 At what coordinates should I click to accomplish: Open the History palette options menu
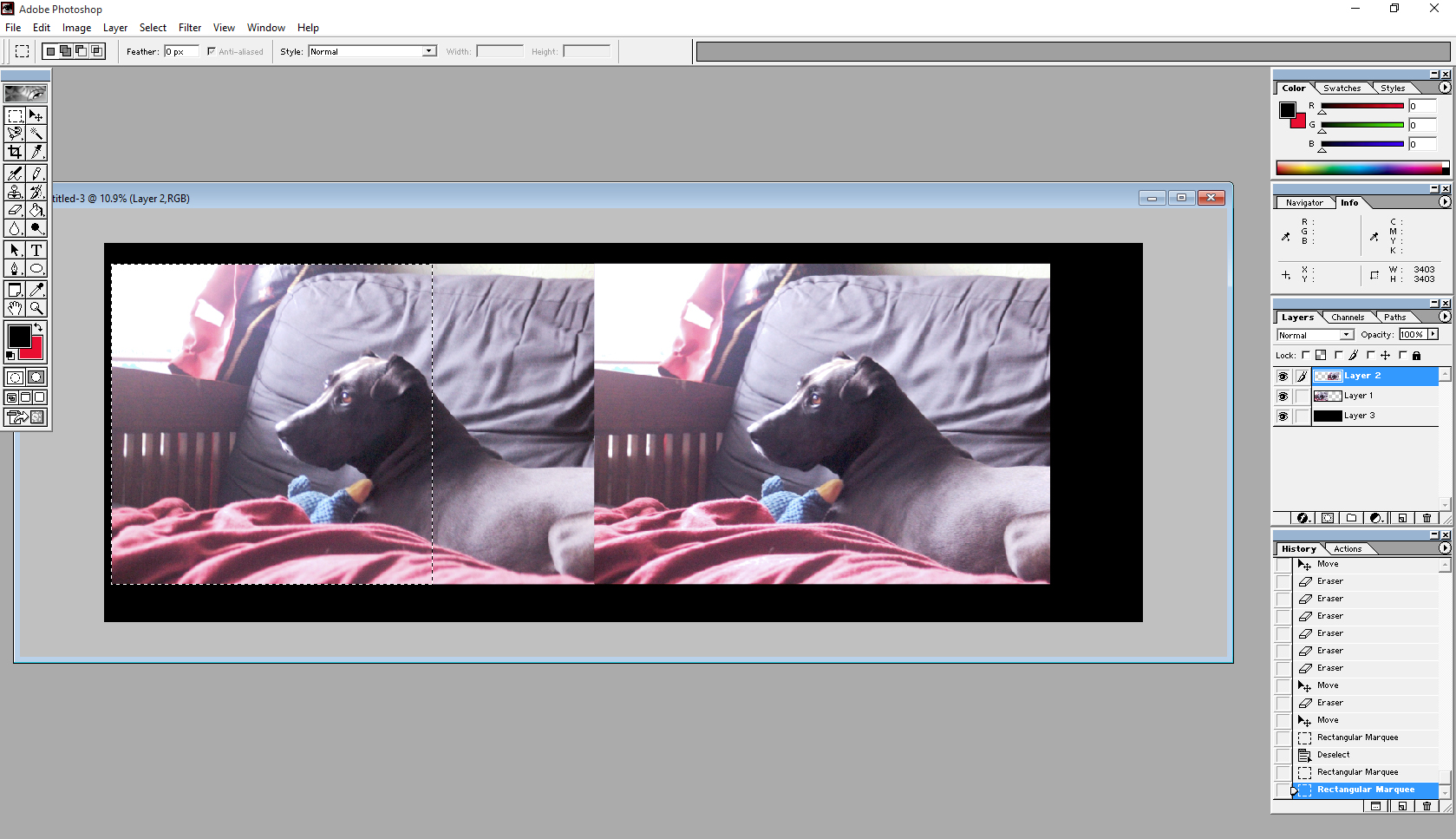[x=1445, y=548]
